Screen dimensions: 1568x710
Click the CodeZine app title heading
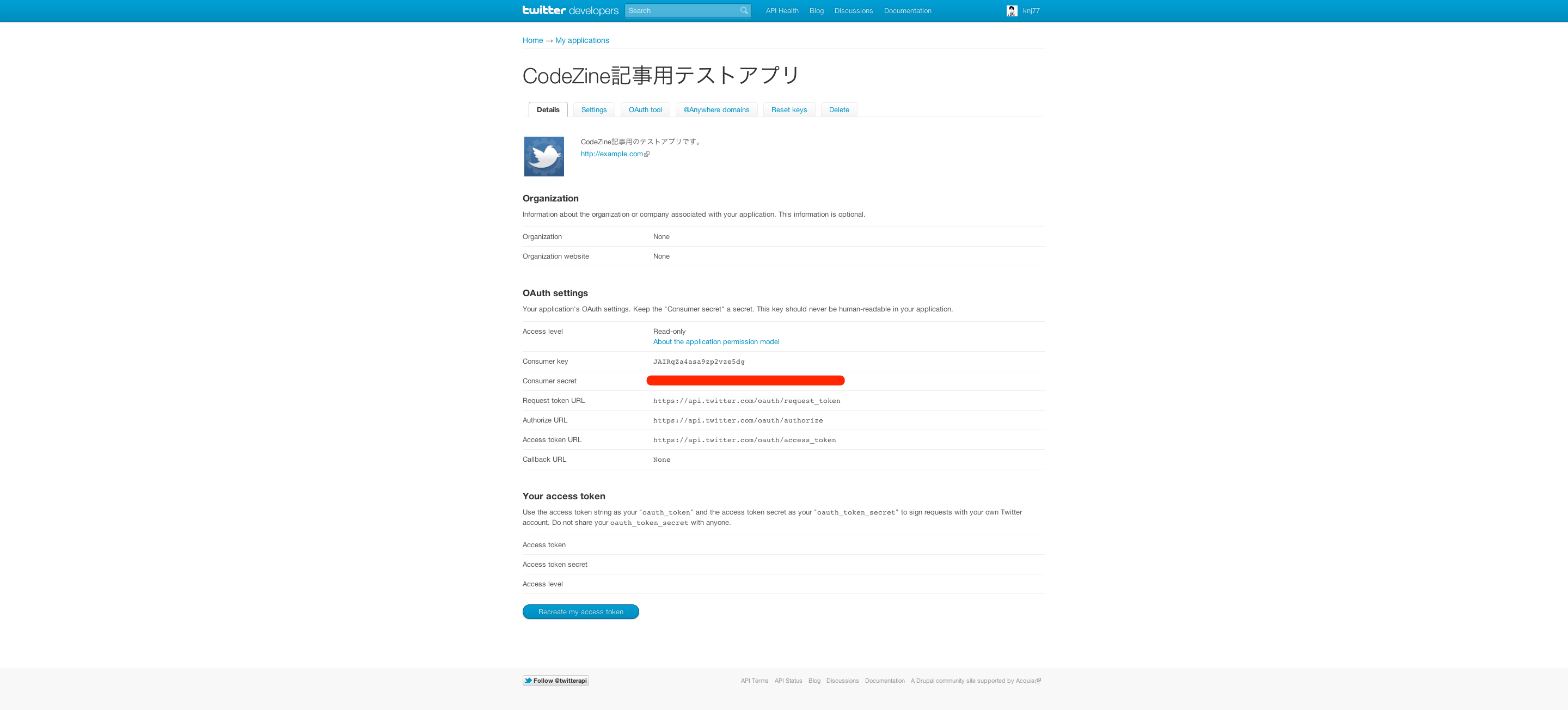[660, 76]
